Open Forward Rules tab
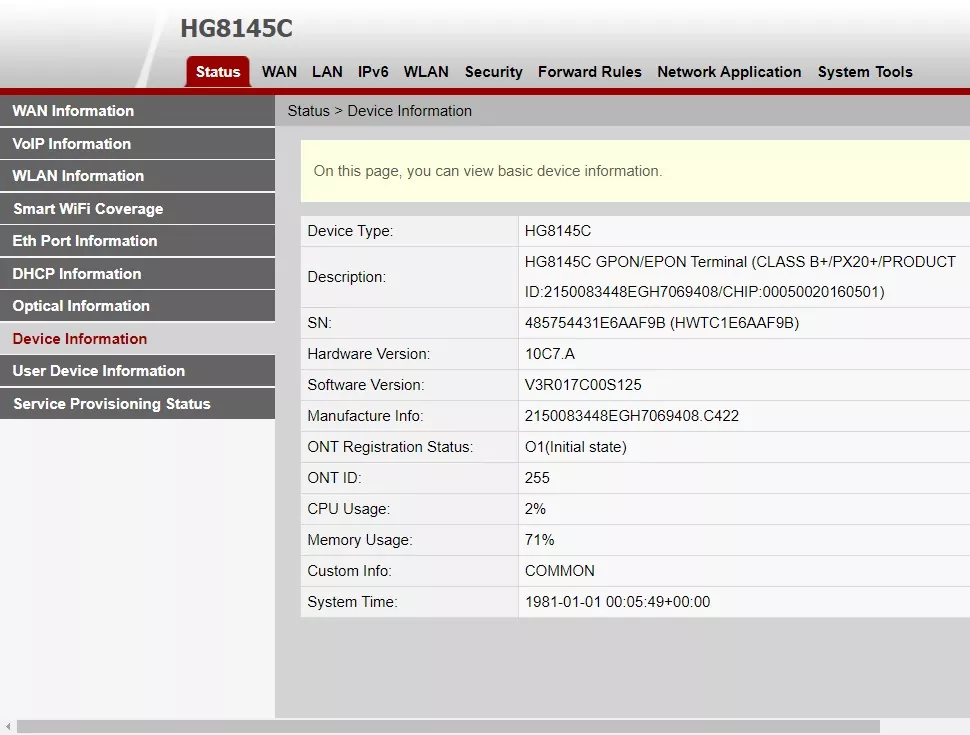The width and height of the screenshot is (970, 735). pos(589,72)
